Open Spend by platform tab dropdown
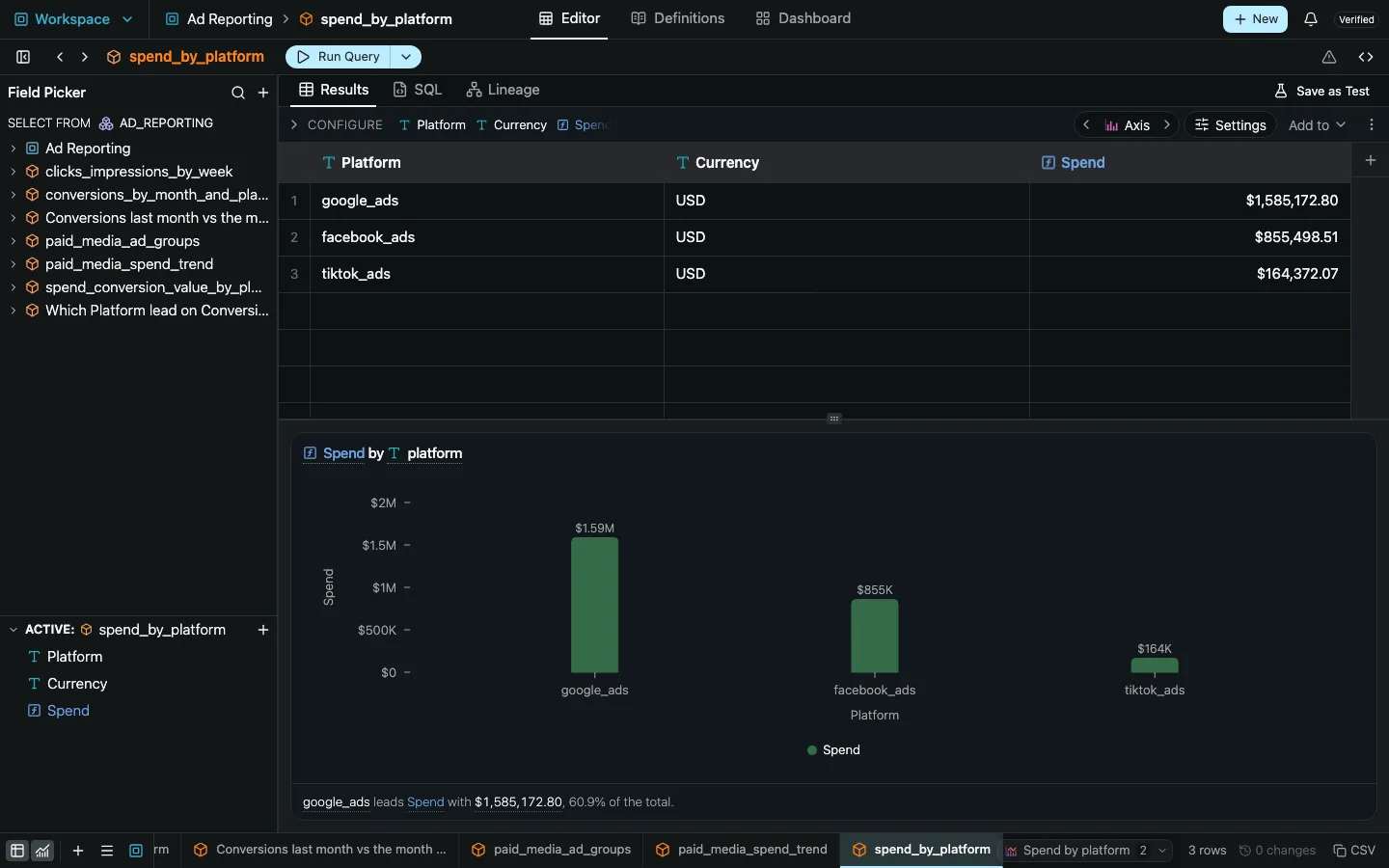The height and width of the screenshot is (868, 1389). [1162, 851]
